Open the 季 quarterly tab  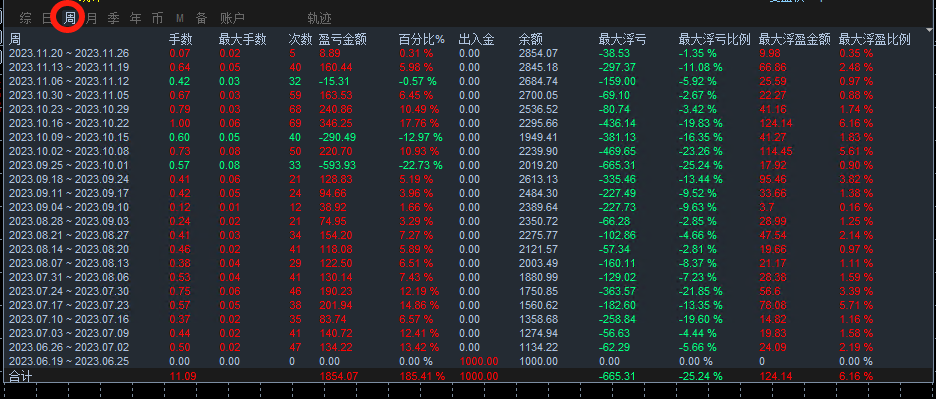point(113,19)
